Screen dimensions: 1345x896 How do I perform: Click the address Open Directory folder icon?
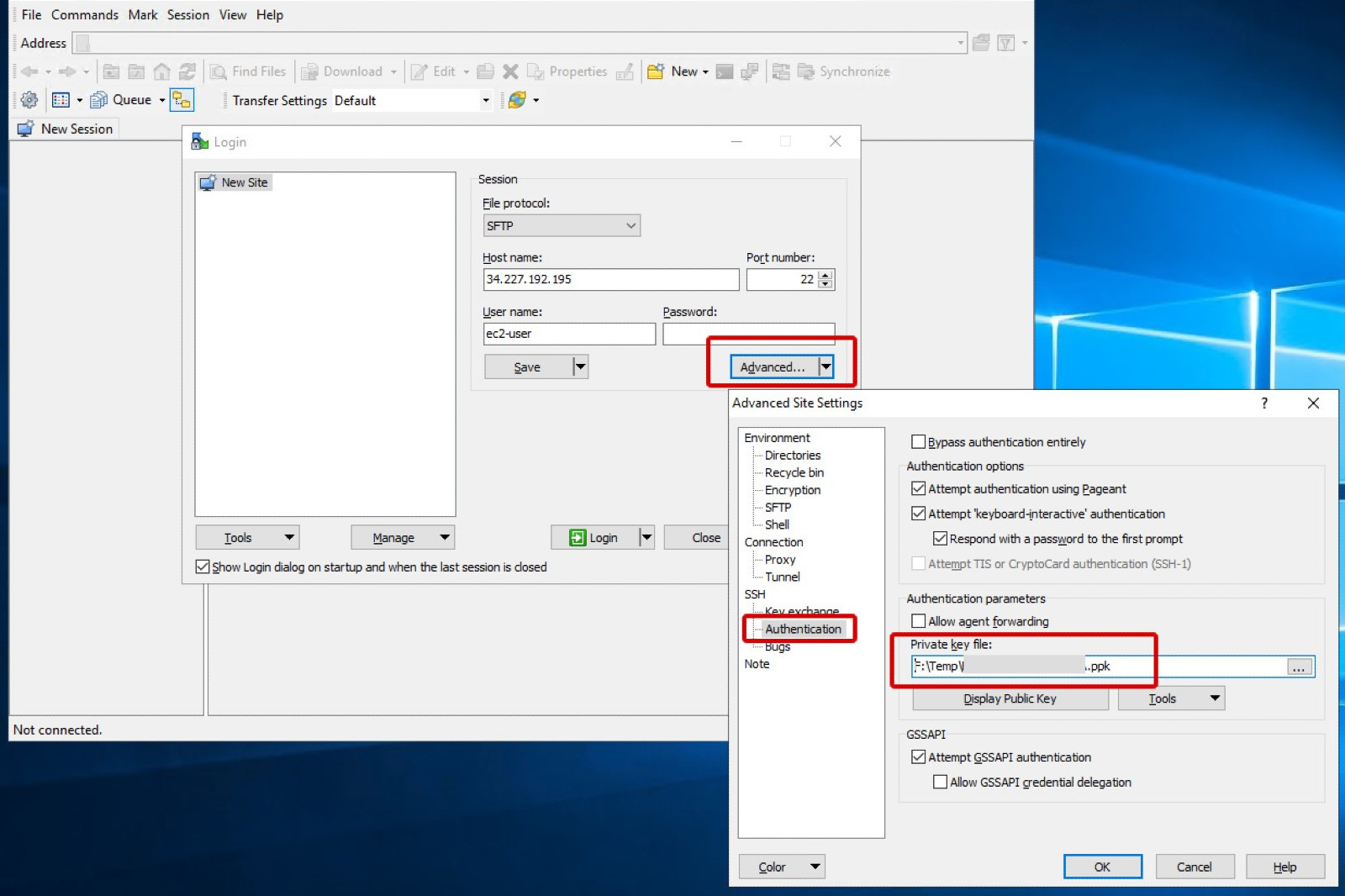click(x=981, y=43)
